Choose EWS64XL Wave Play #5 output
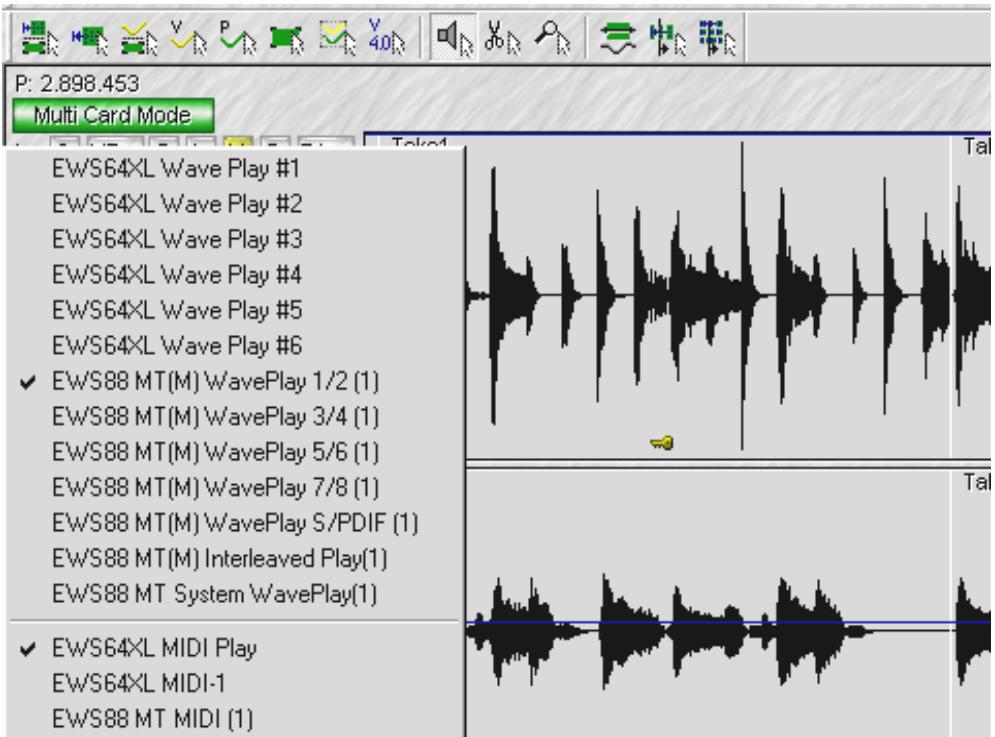This screenshot has width=995, height=737. (235, 310)
